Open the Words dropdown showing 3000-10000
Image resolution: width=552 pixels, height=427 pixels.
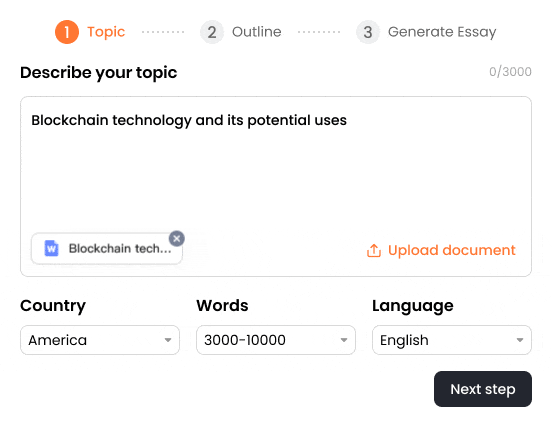tap(276, 340)
